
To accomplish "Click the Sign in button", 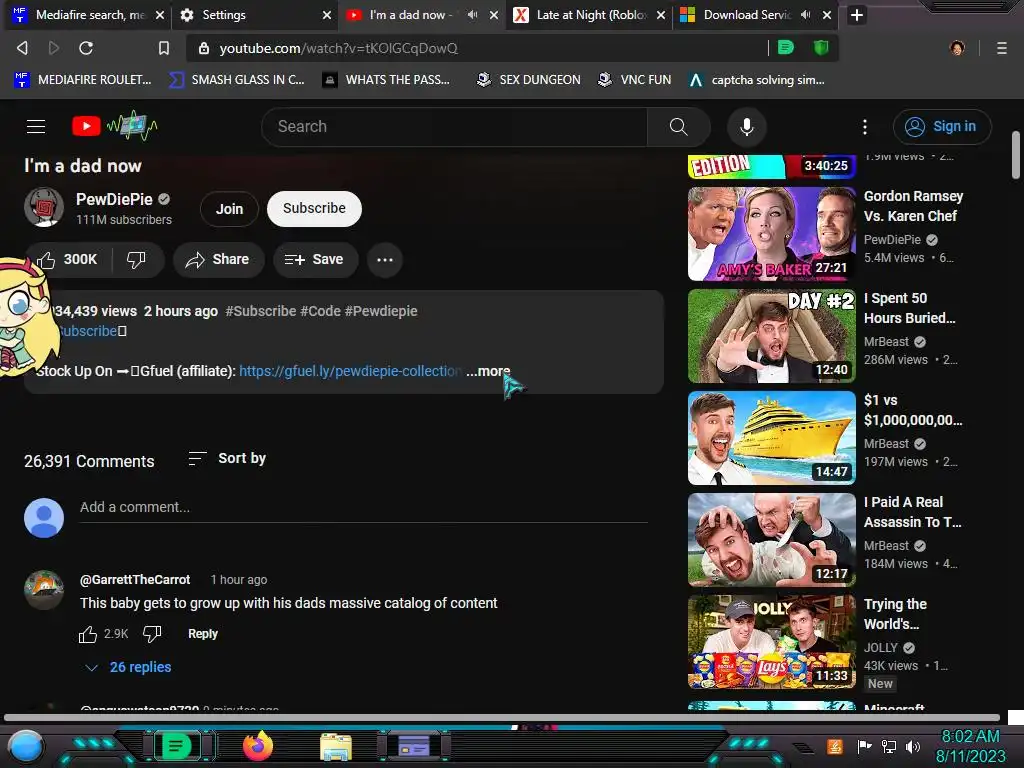I will (x=942, y=127).
